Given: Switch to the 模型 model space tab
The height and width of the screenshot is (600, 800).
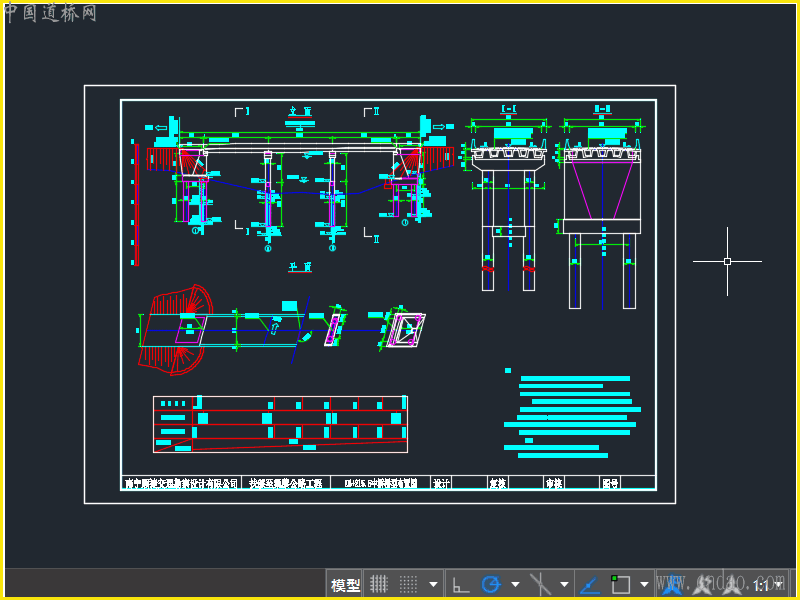Looking at the screenshot, I should pos(345,584).
